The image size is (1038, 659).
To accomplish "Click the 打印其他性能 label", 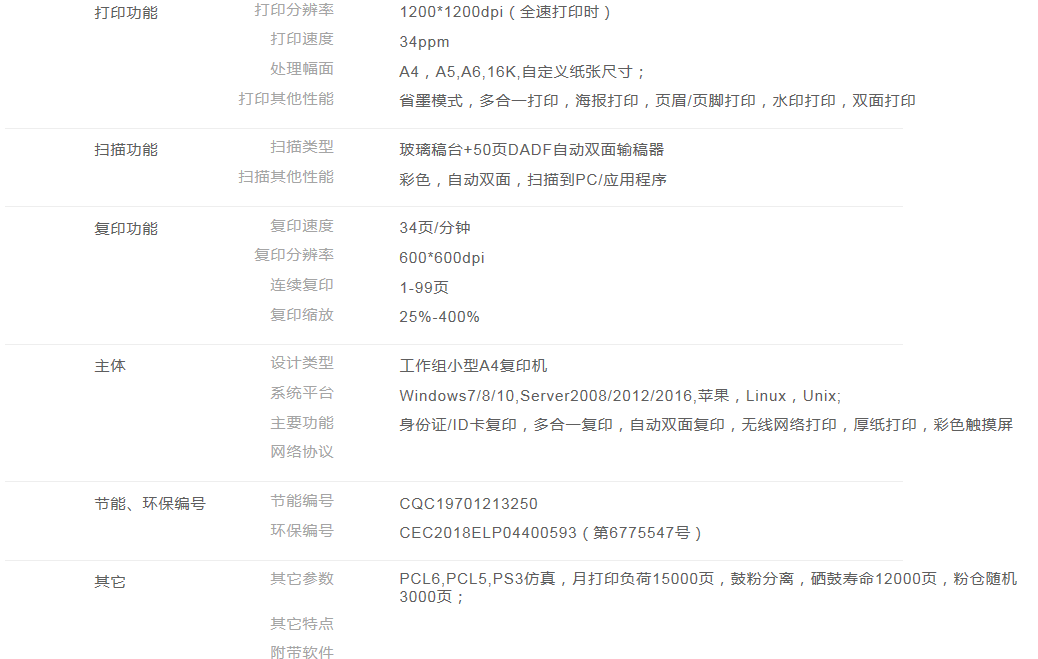I will [x=285, y=99].
